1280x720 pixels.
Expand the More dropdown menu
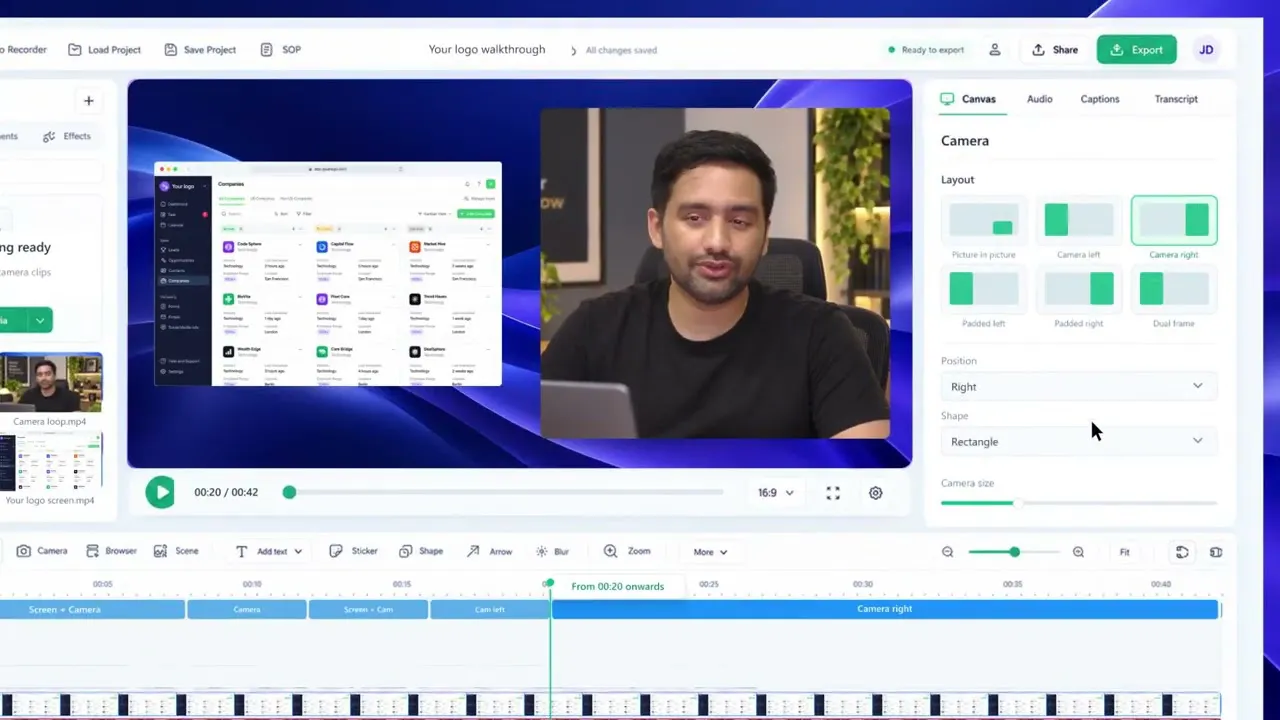click(x=711, y=552)
